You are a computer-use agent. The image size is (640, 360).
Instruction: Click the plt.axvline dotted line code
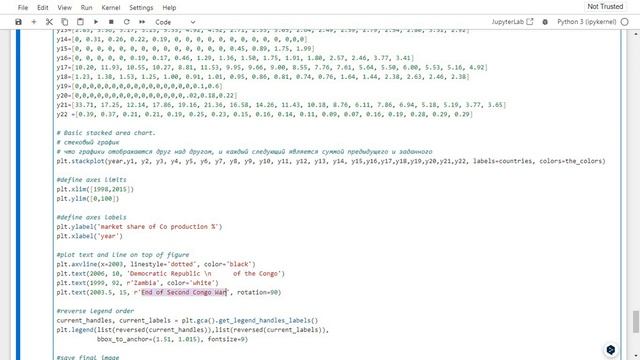pos(156,264)
